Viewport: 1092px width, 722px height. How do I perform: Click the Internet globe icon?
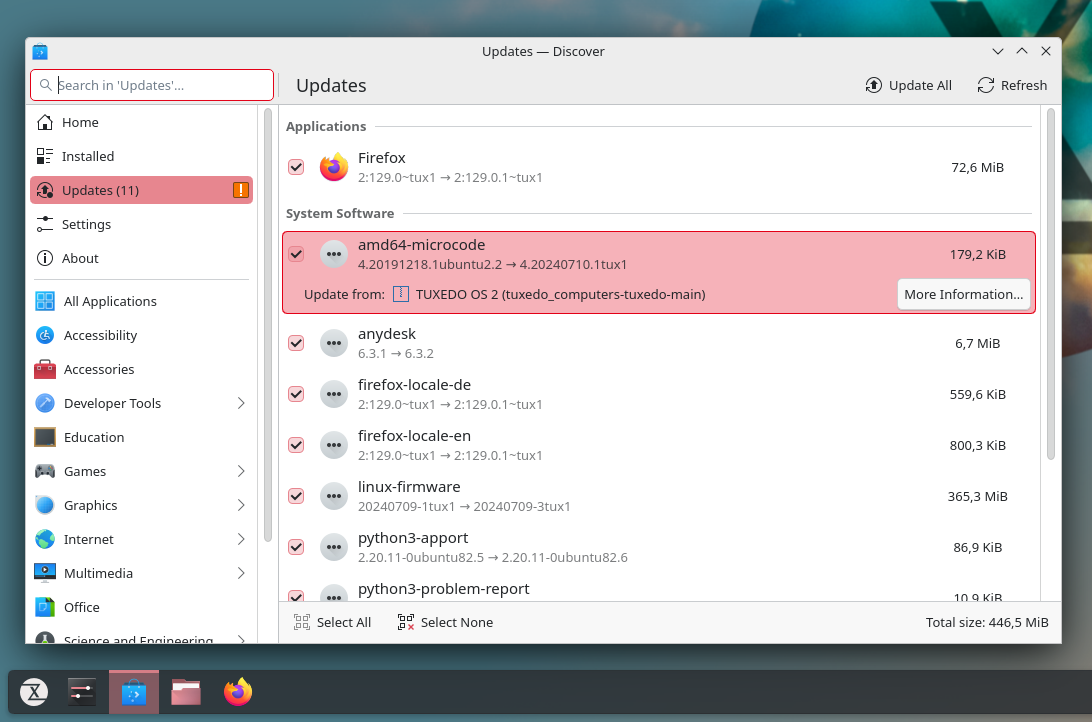click(45, 540)
